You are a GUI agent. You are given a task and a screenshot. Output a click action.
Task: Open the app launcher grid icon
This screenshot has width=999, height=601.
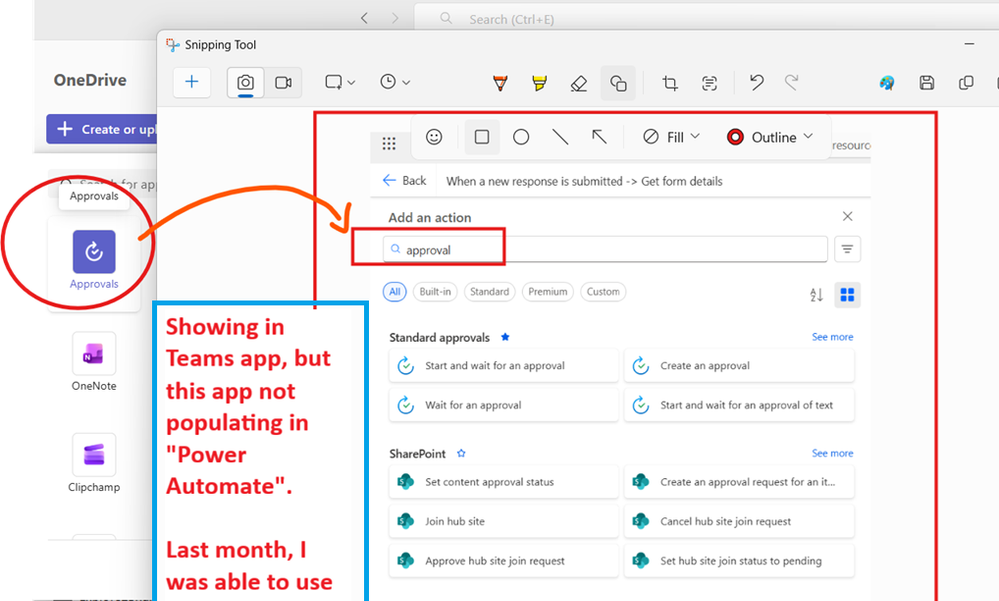pyautogui.click(x=389, y=143)
